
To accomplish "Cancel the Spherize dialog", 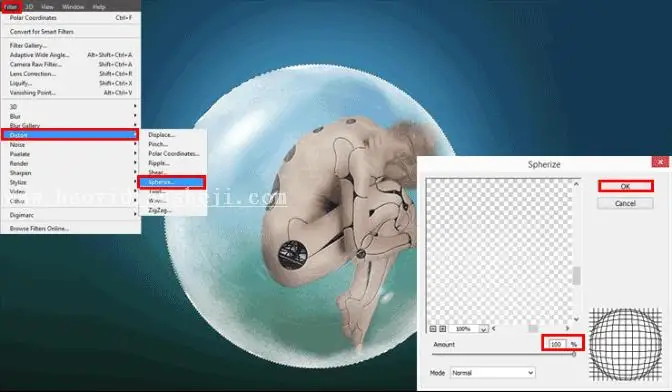I will [625, 203].
